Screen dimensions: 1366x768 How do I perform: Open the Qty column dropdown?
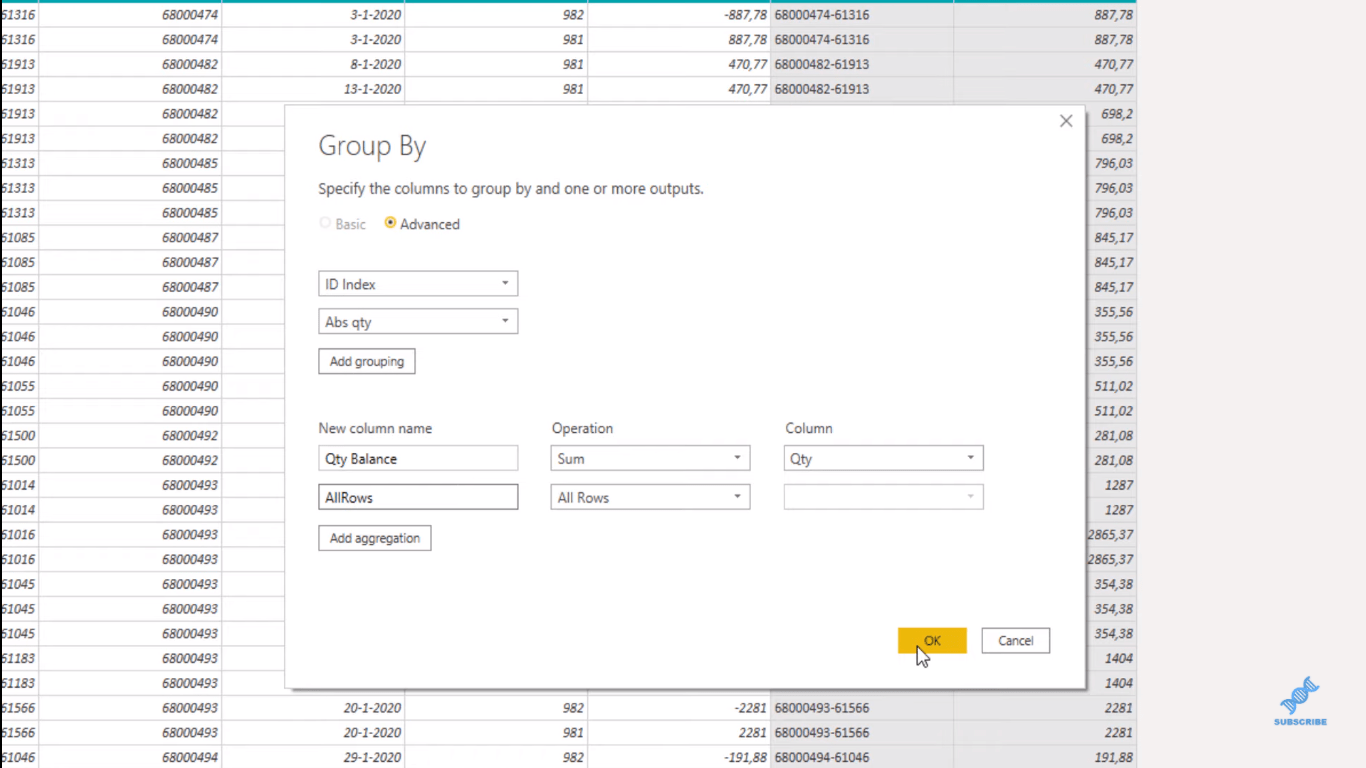pos(884,459)
